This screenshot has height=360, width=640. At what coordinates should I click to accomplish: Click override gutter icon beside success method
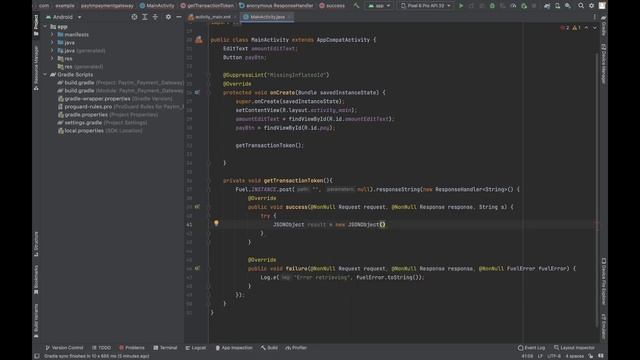coord(197,207)
